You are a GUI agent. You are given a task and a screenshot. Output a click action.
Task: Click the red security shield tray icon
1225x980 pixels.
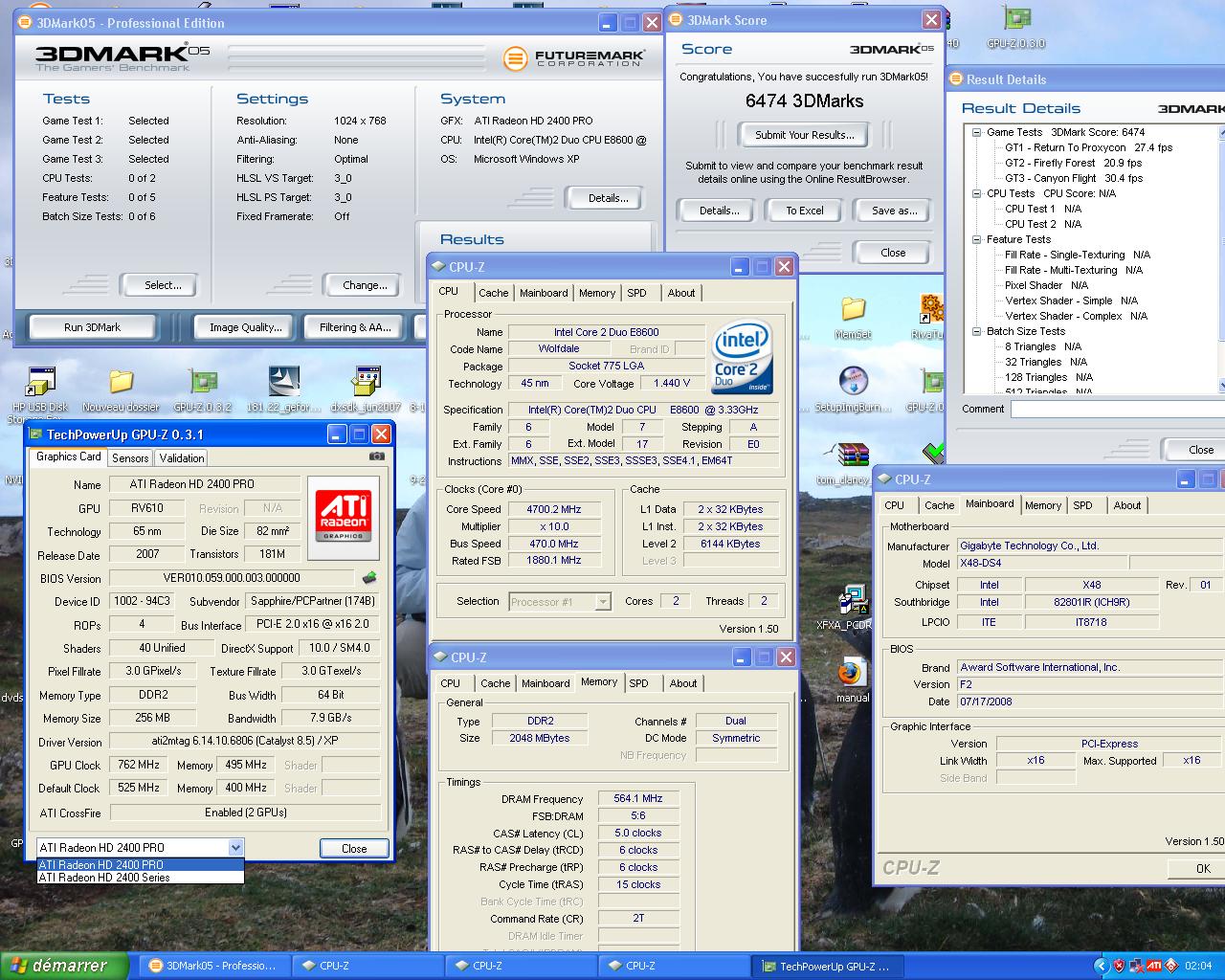click(x=1119, y=966)
